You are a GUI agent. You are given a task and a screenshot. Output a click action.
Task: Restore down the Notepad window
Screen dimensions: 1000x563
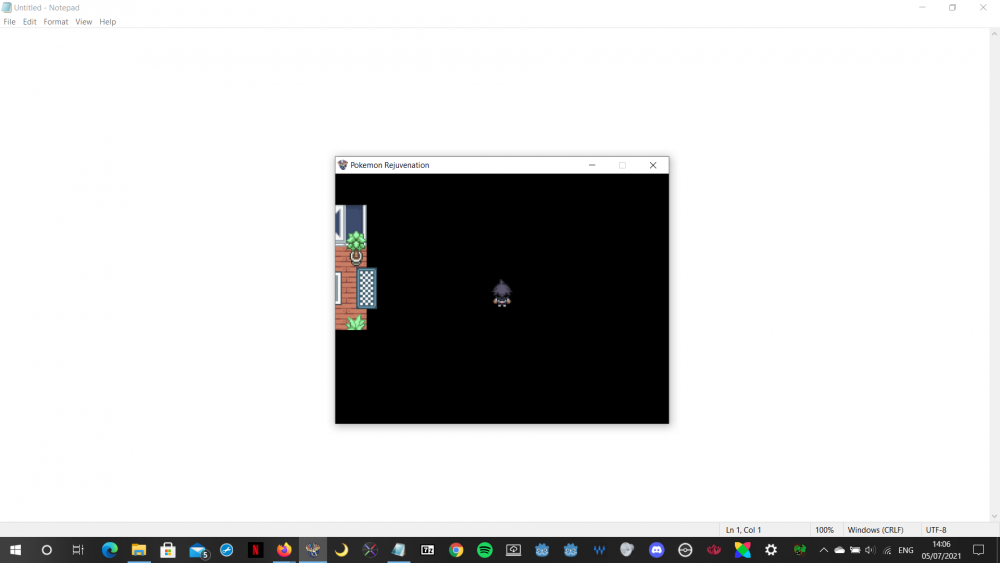tap(952, 8)
